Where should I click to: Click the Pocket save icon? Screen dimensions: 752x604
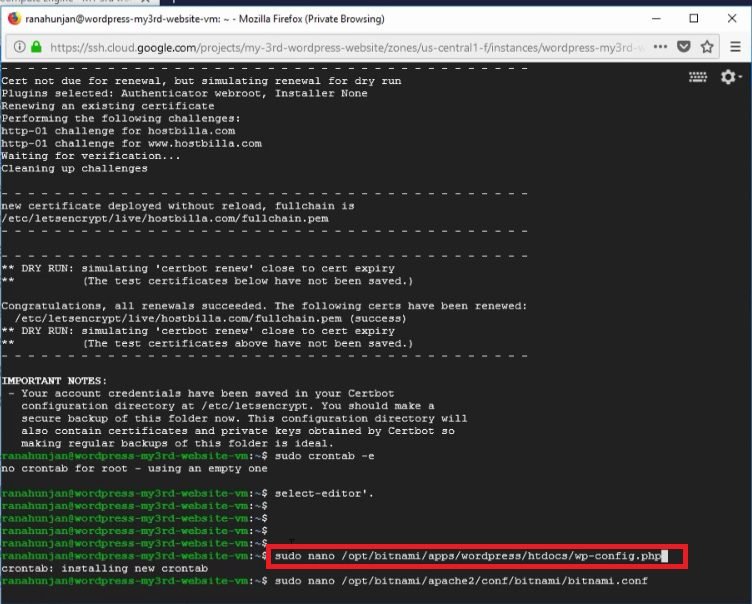683,47
